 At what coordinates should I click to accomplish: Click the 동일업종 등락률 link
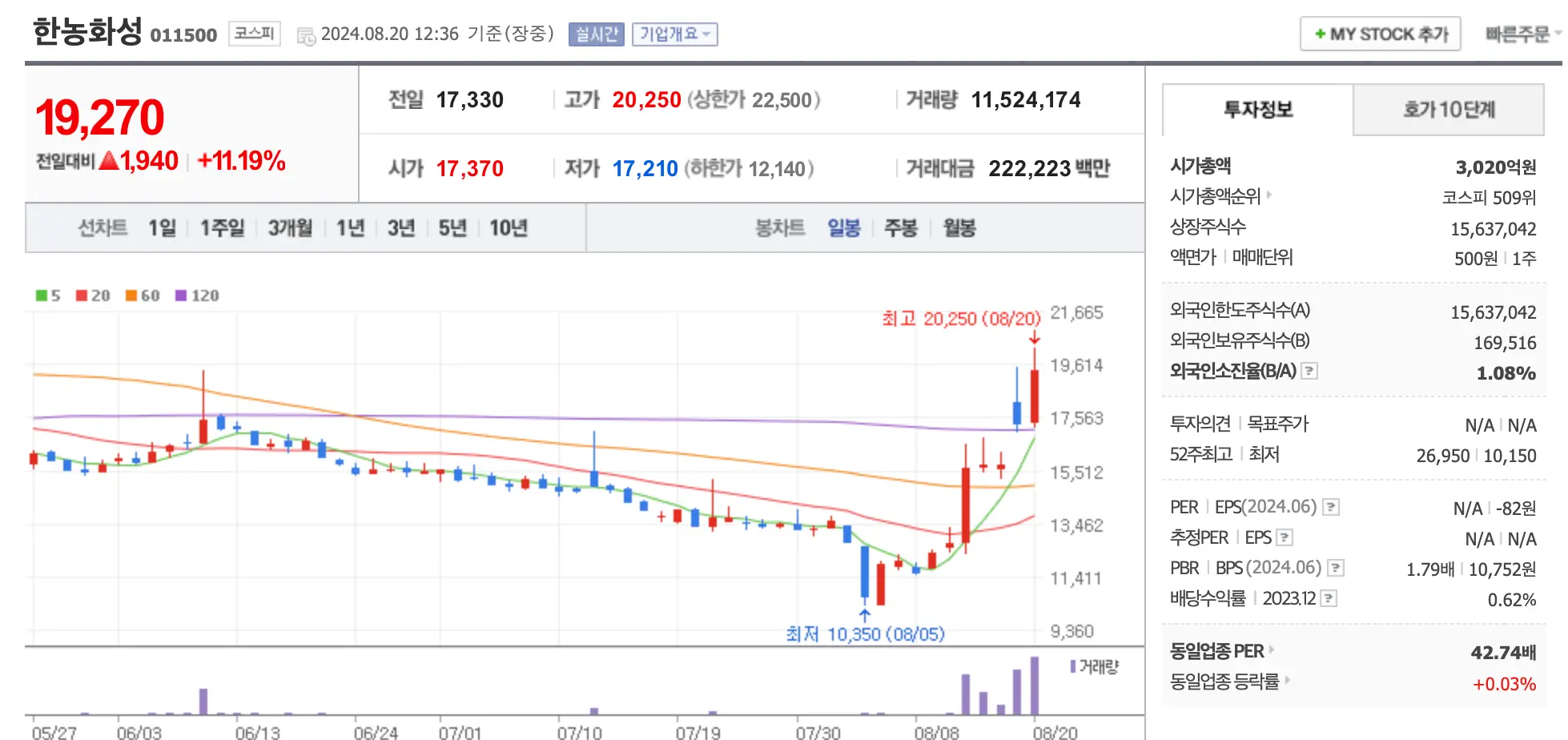[x=1224, y=682]
